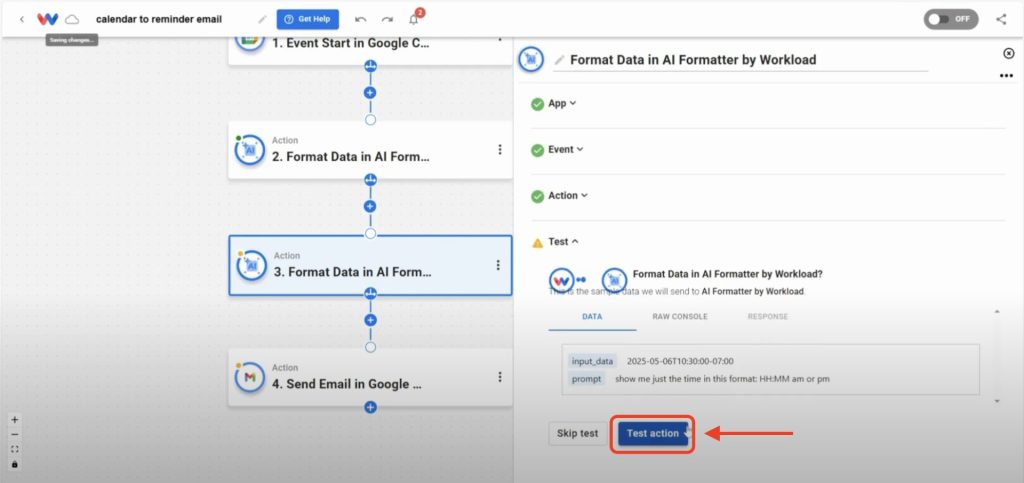Switch to the DATA tab
Screen dimensions: 1024x483
tap(592, 317)
